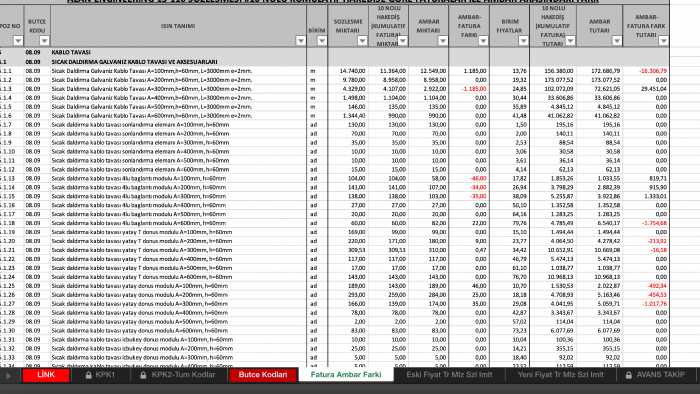700x394 pixels.
Task: Click the red amount -213,92
Action: point(646,241)
